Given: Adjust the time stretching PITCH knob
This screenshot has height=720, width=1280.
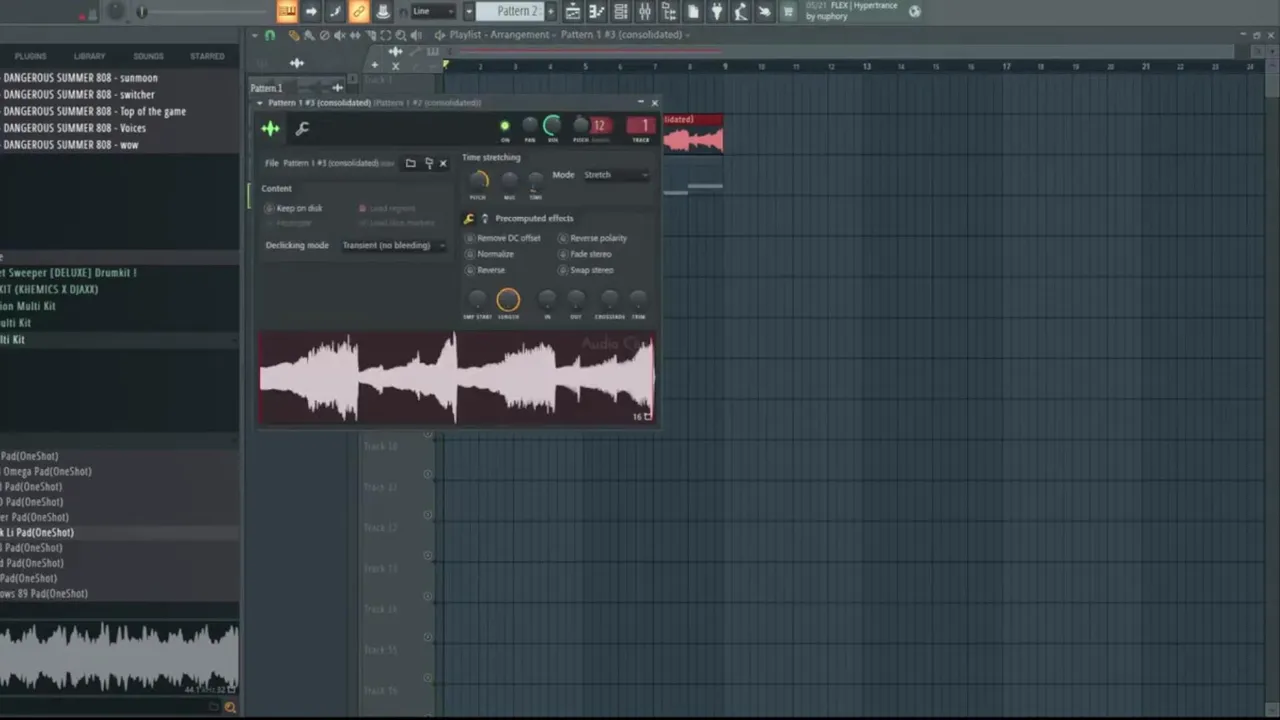Looking at the screenshot, I should (x=478, y=181).
